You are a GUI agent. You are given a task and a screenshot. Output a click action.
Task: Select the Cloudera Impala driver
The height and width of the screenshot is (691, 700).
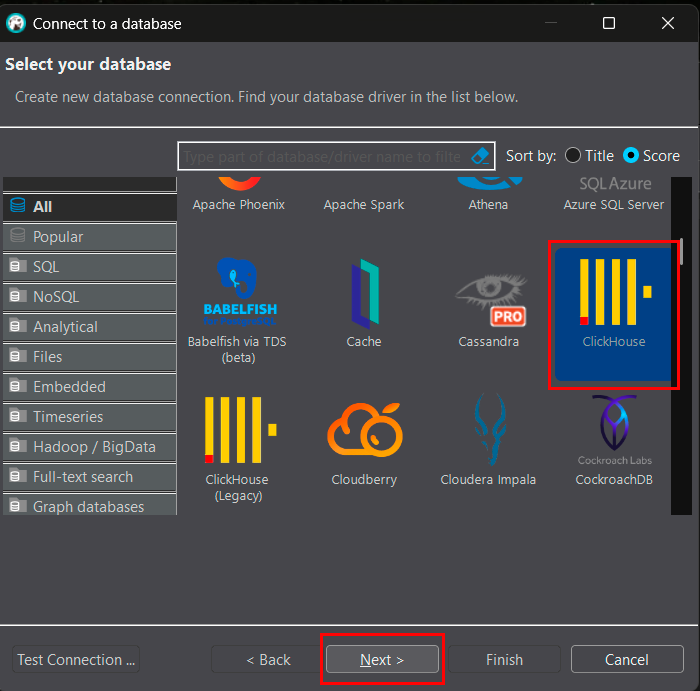click(x=488, y=438)
